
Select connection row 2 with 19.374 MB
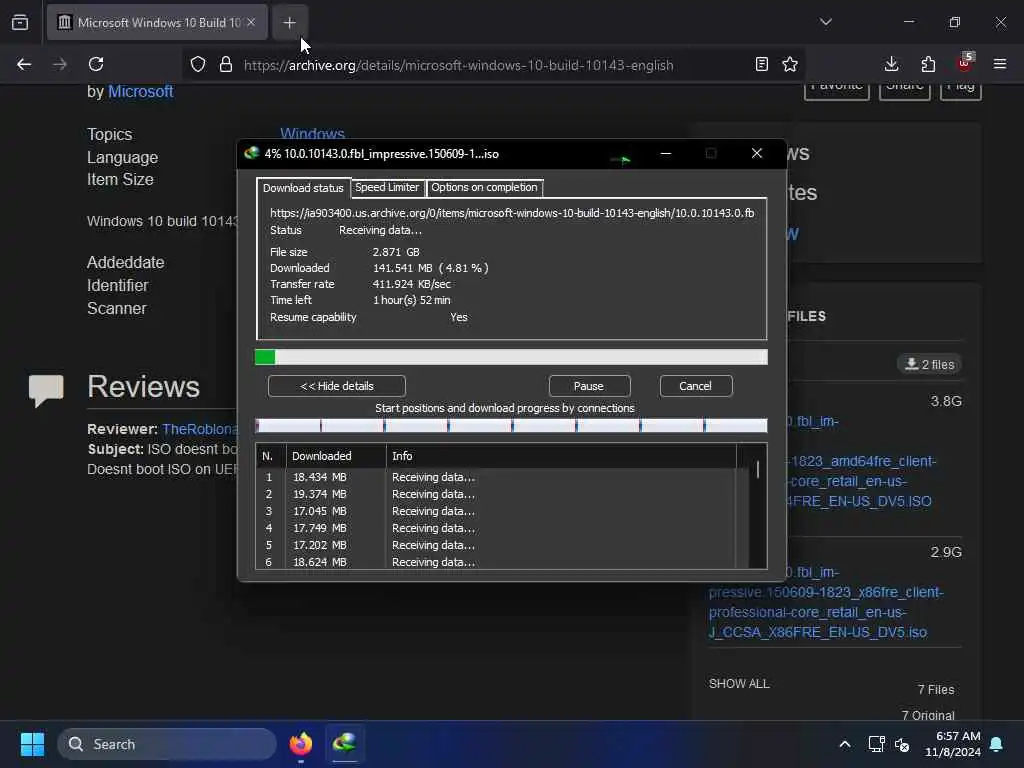(496, 494)
